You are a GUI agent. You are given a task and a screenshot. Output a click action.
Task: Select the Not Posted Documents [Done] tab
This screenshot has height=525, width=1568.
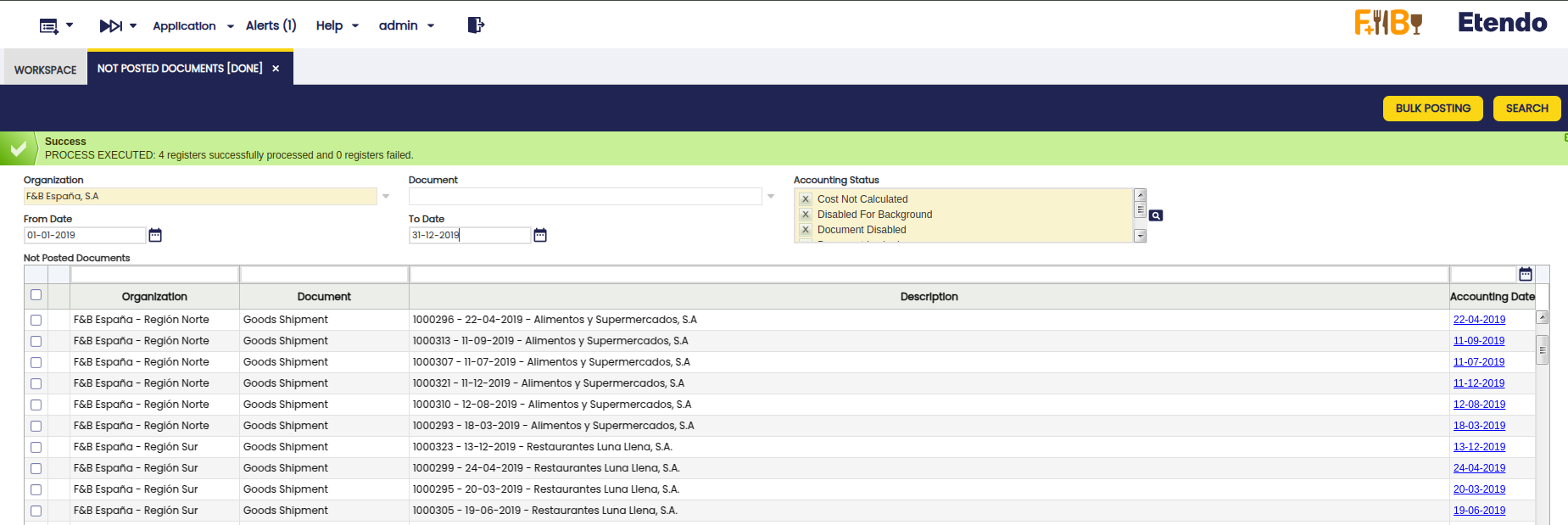[x=180, y=68]
